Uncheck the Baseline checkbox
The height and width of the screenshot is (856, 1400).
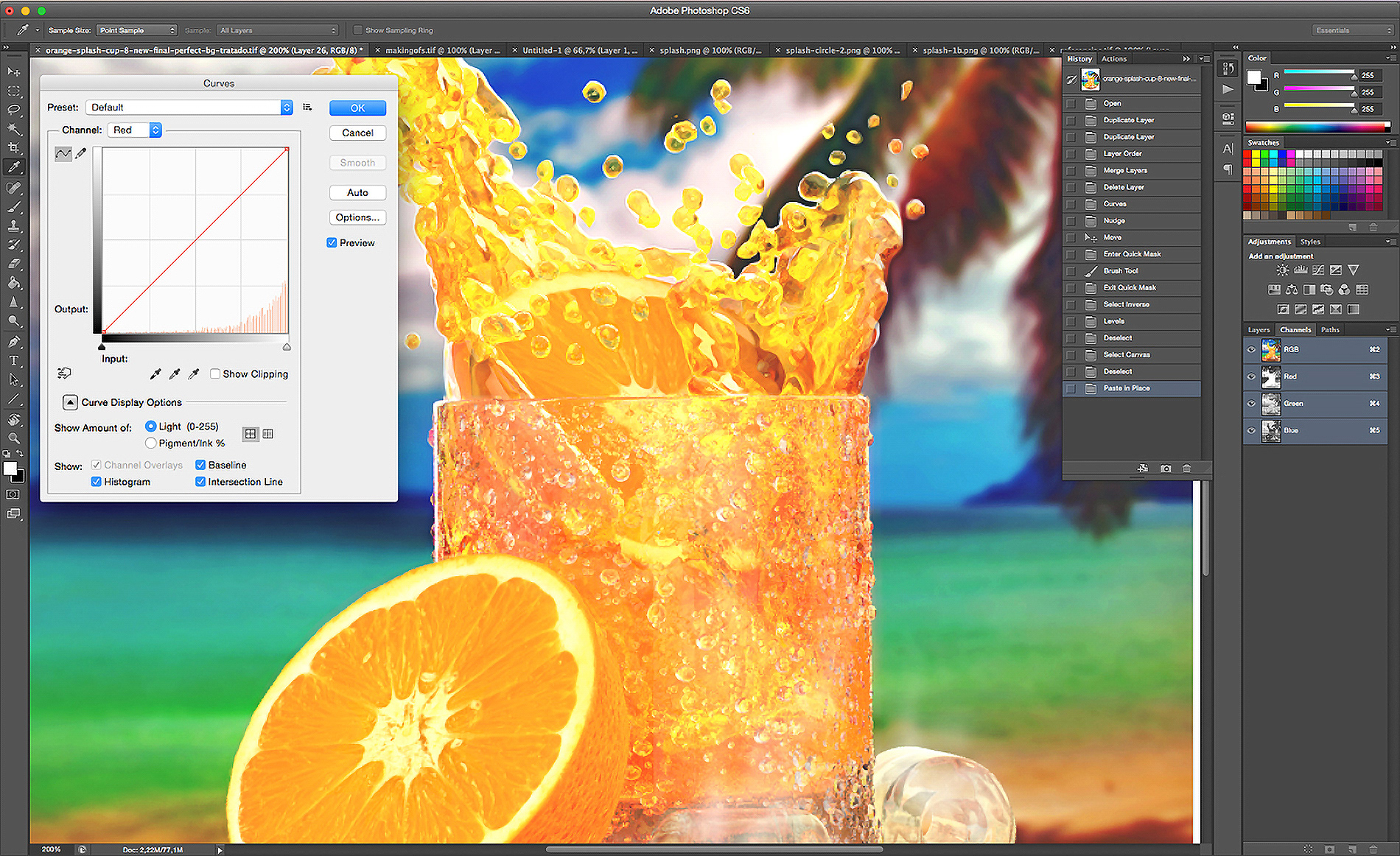click(200, 465)
